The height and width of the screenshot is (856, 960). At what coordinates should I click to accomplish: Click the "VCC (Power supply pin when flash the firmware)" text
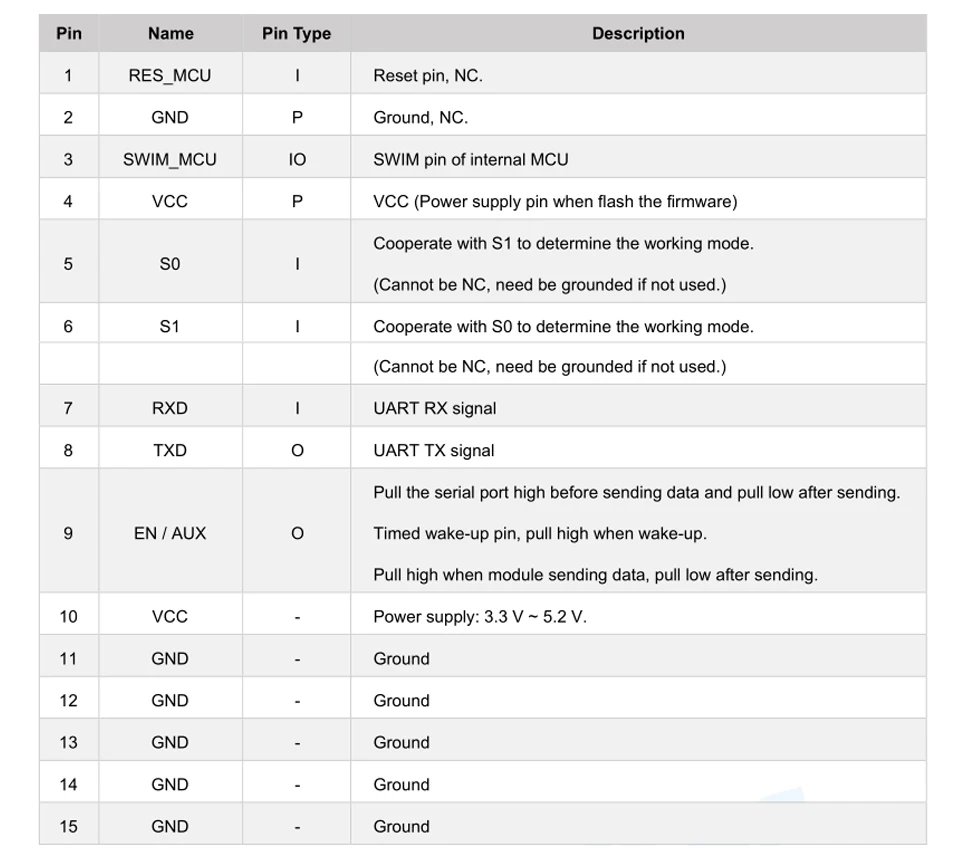coord(555,201)
